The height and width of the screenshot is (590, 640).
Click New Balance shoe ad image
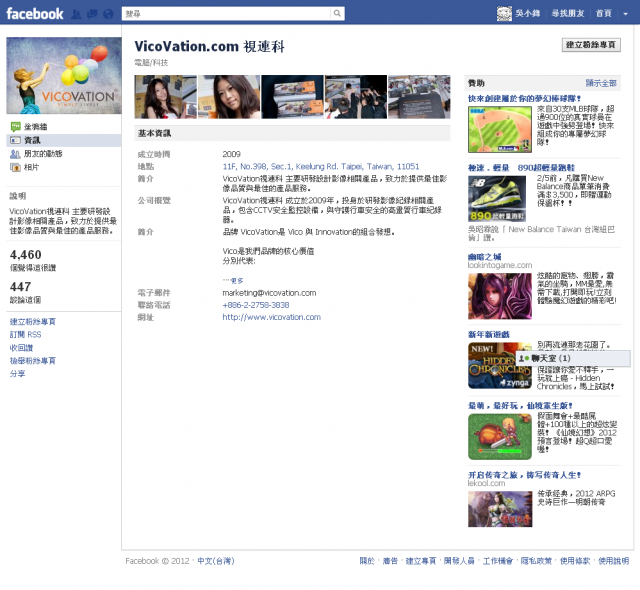(497, 199)
